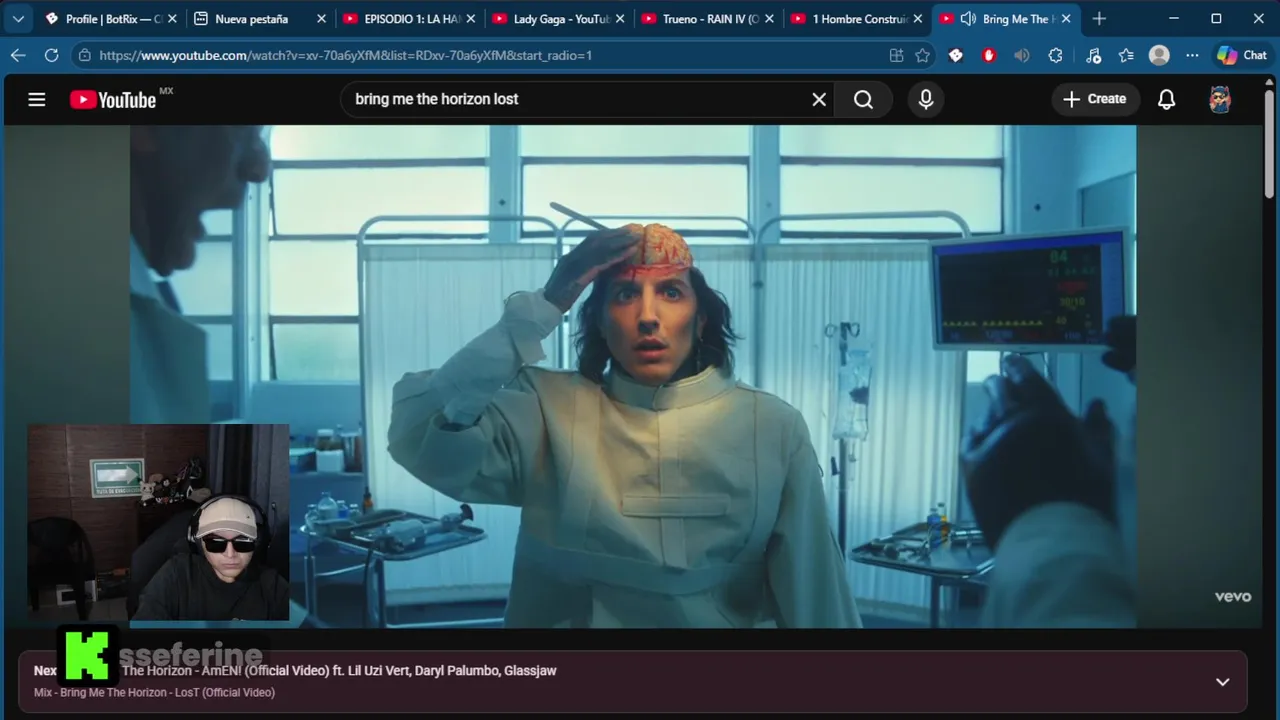Open a new tab with the plus
This screenshot has width=1280, height=720.
[1099, 18]
